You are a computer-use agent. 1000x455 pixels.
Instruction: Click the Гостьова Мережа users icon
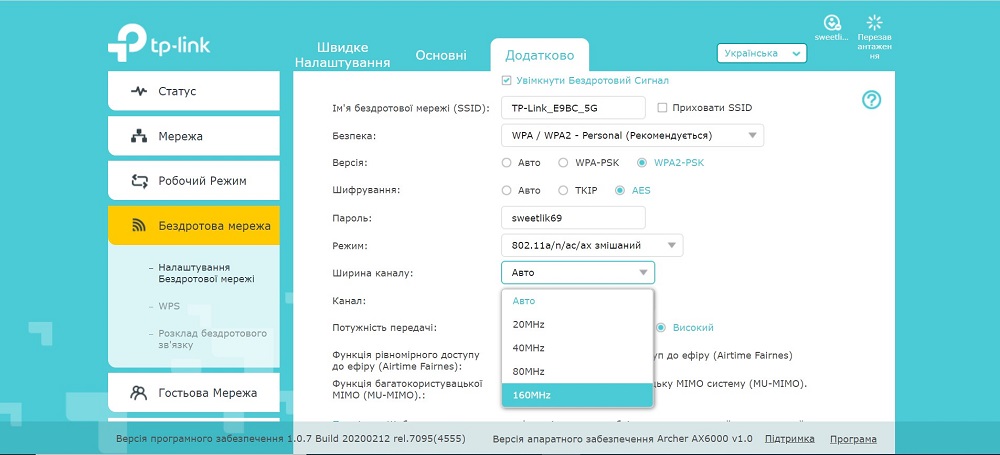(138, 393)
